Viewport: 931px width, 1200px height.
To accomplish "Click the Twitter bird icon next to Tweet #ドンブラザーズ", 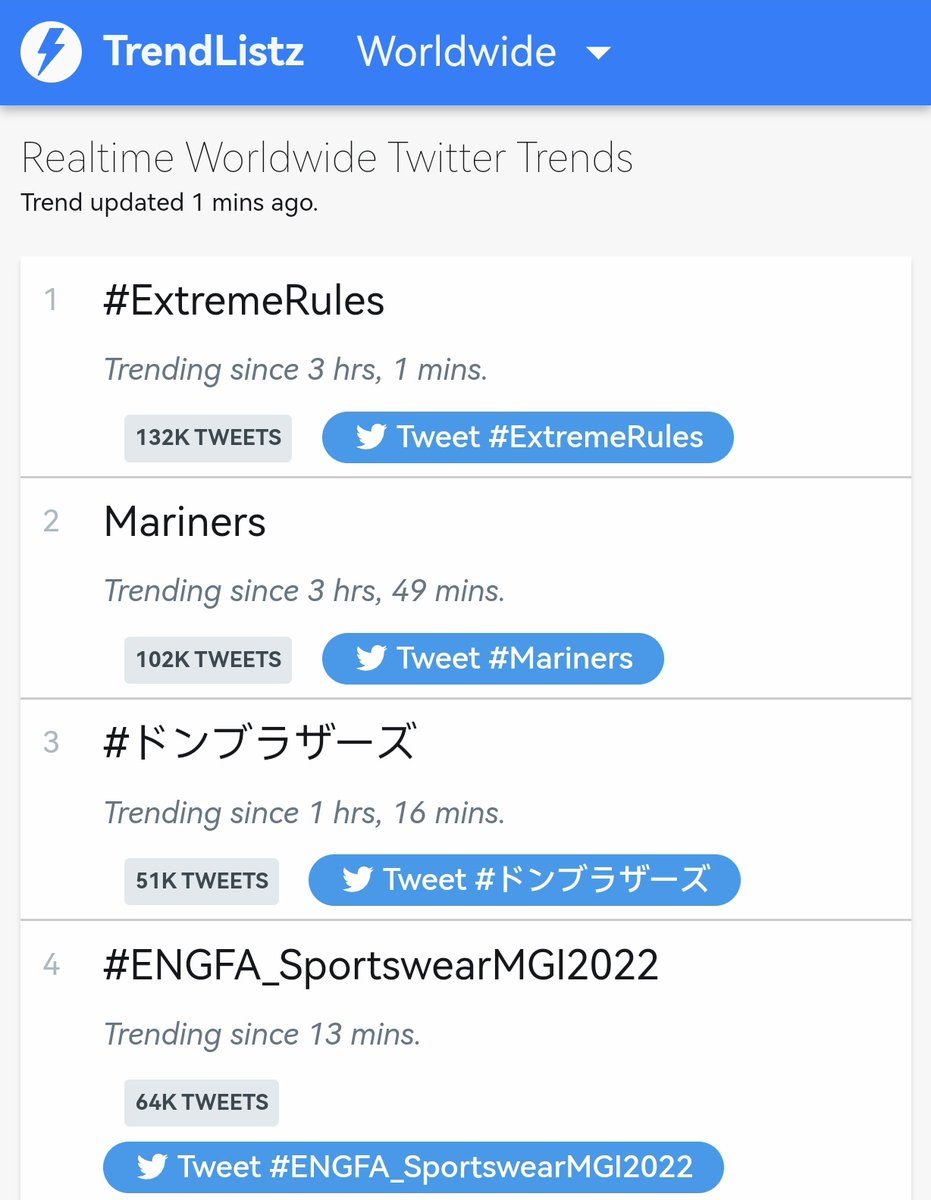I will [x=357, y=880].
